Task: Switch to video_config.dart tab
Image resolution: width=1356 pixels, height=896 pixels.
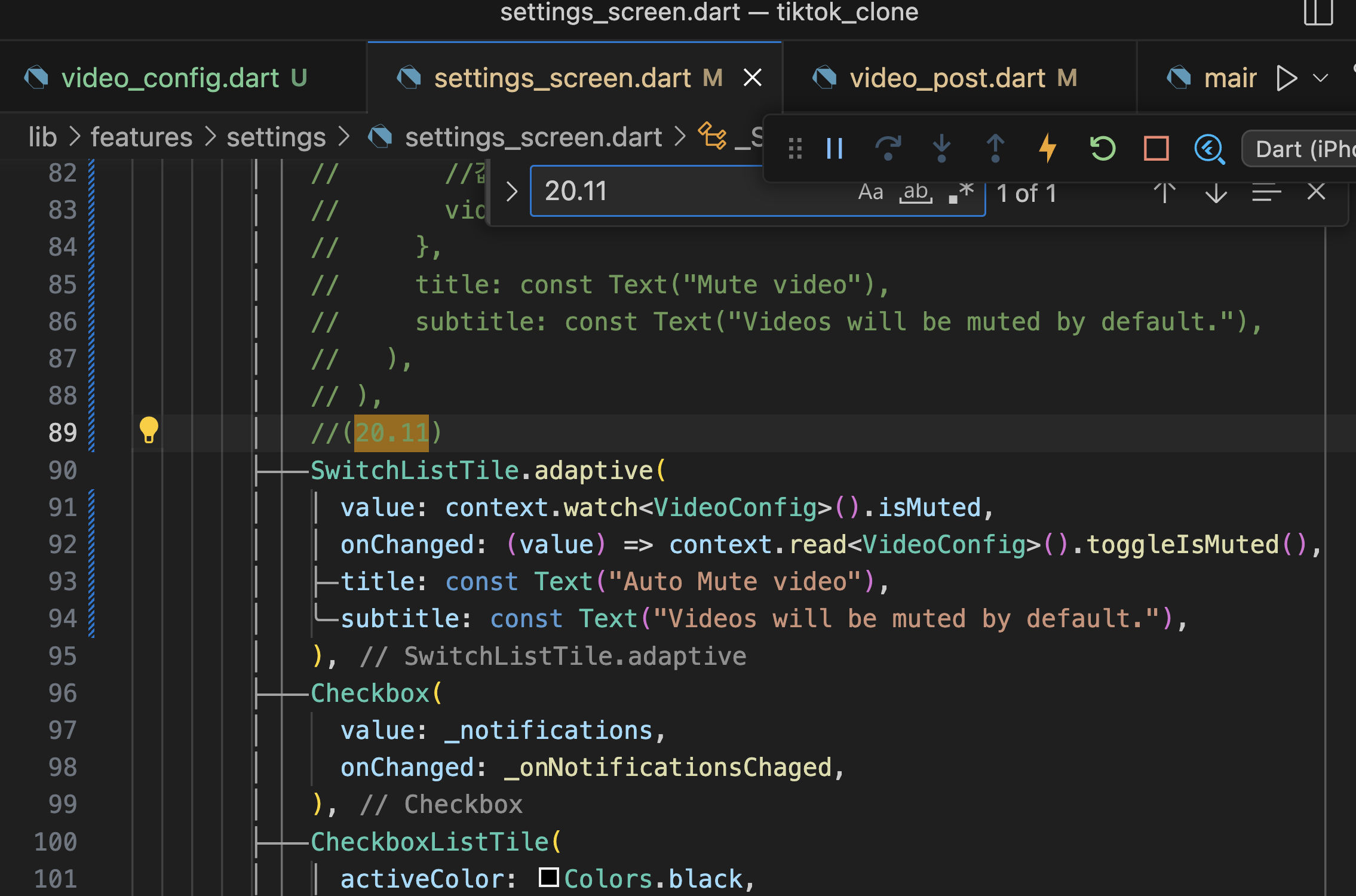Action: point(170,78)
